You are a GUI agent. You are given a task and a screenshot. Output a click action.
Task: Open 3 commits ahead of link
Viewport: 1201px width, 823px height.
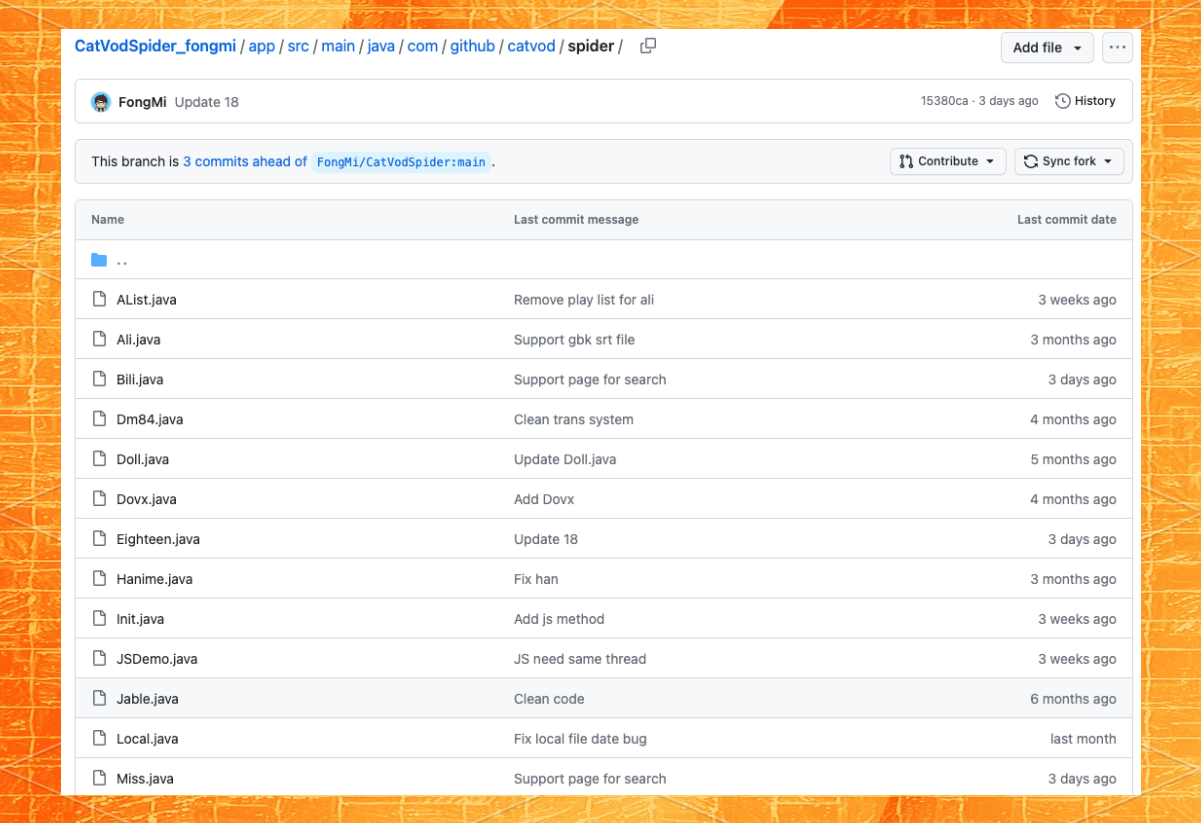(x=245, y=161)
